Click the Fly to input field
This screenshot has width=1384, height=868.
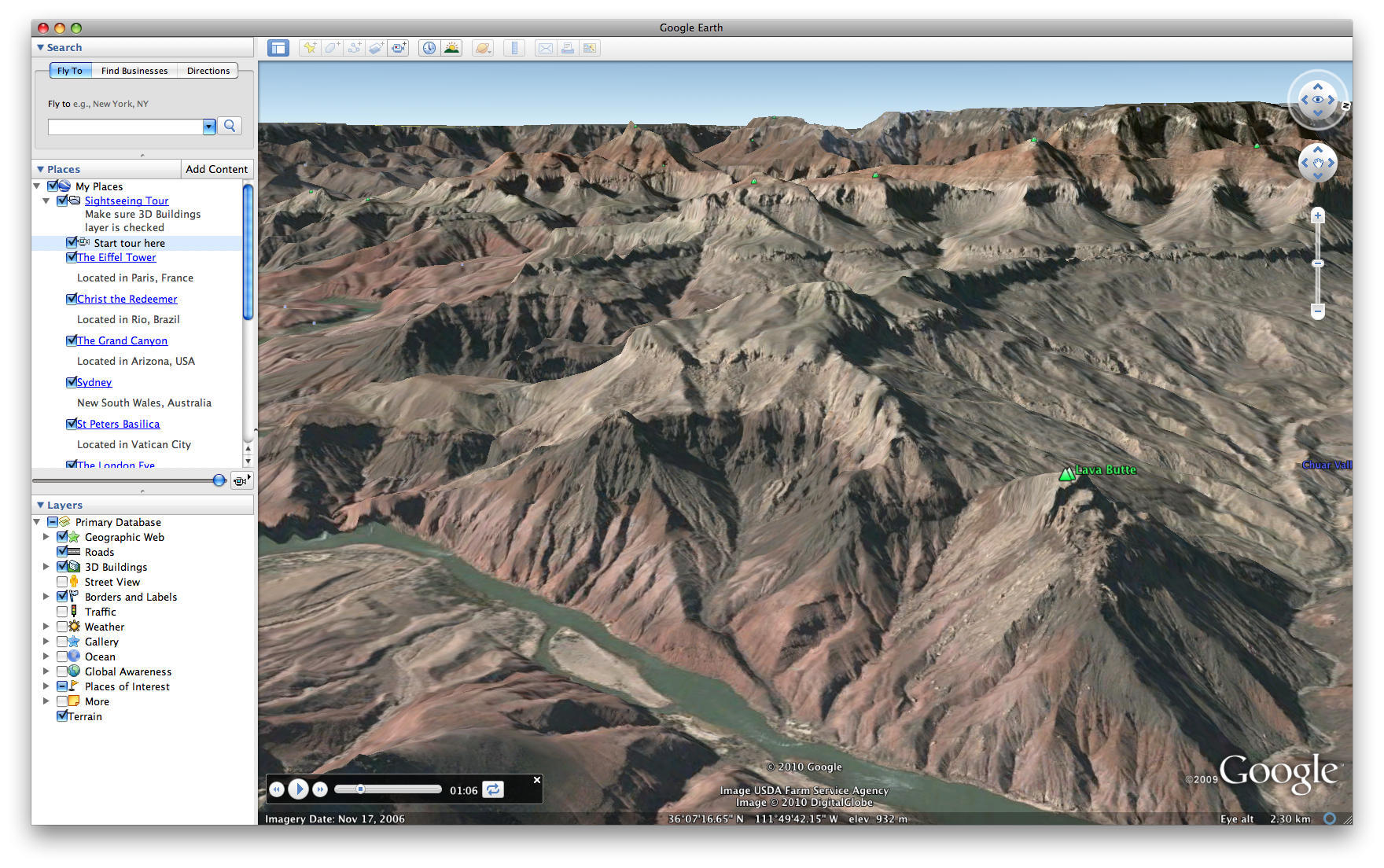tap(126, 127)
